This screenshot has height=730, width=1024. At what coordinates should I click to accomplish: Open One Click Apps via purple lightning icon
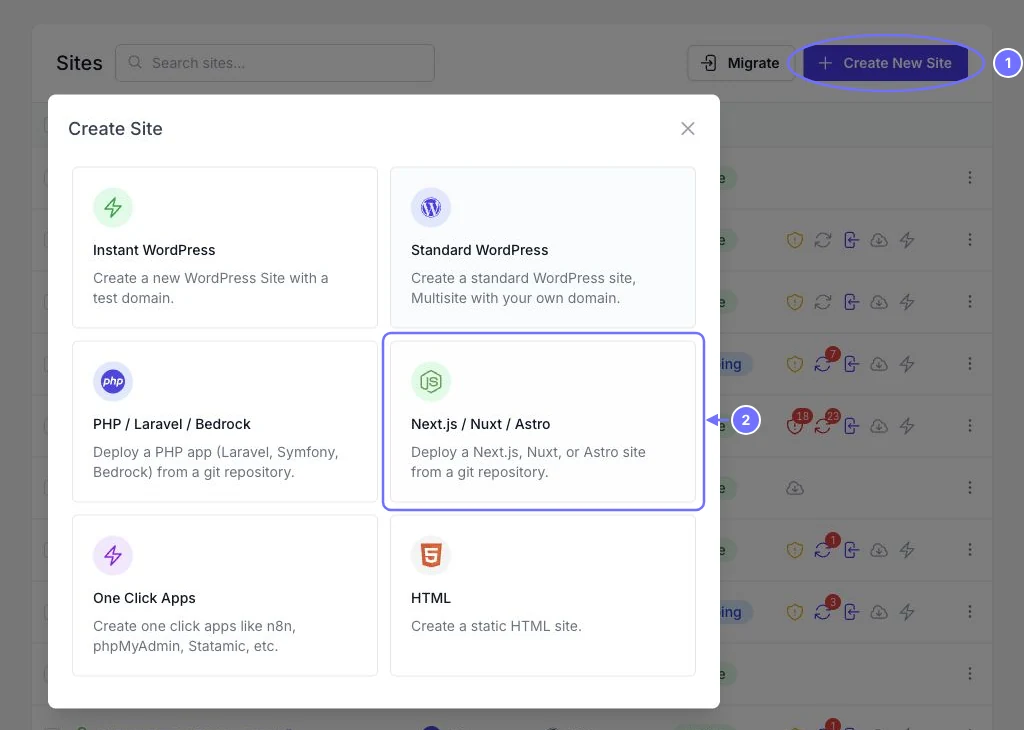coord(113,556)
